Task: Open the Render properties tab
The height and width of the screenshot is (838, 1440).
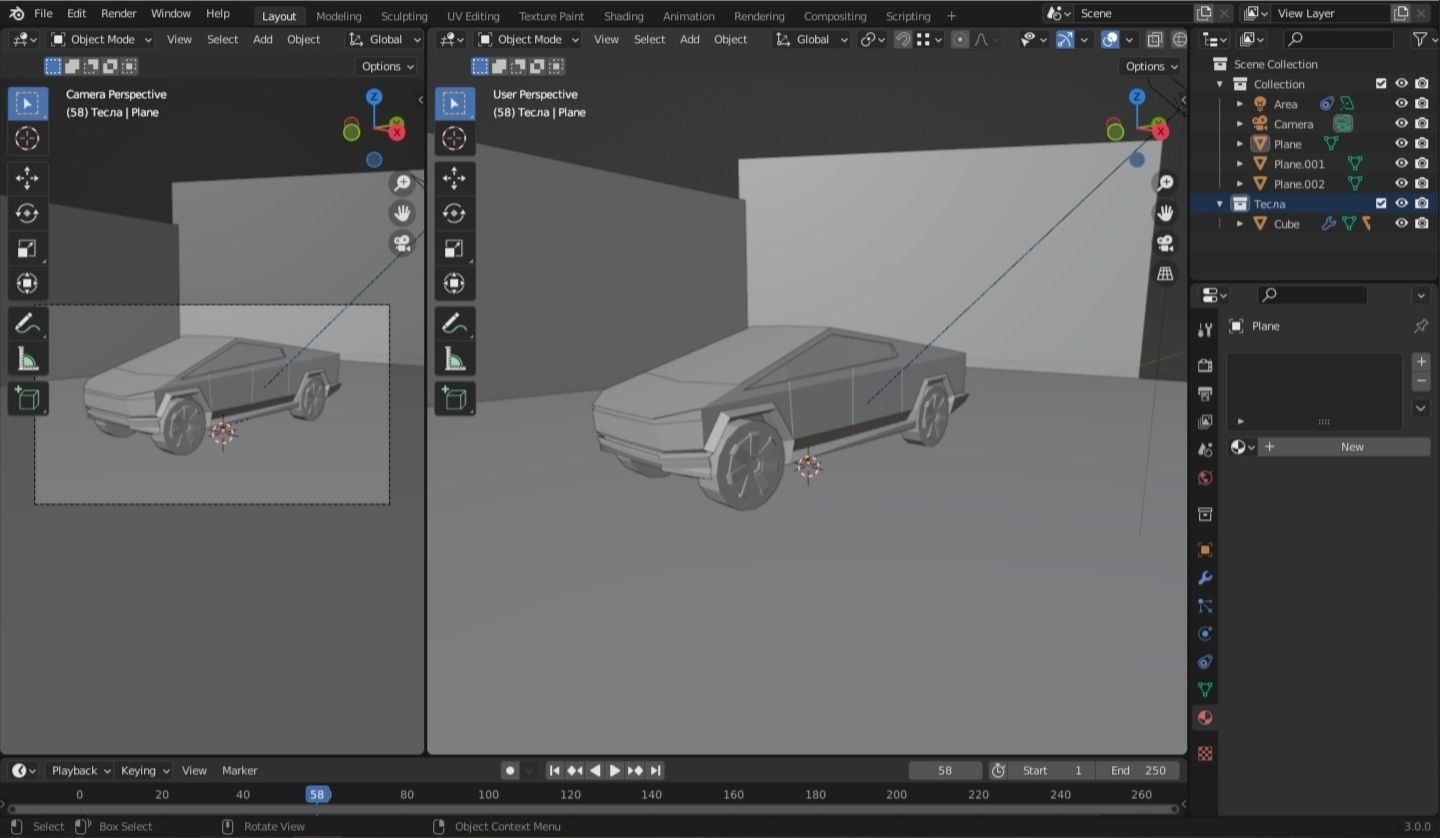Action: pos(1205,366)
